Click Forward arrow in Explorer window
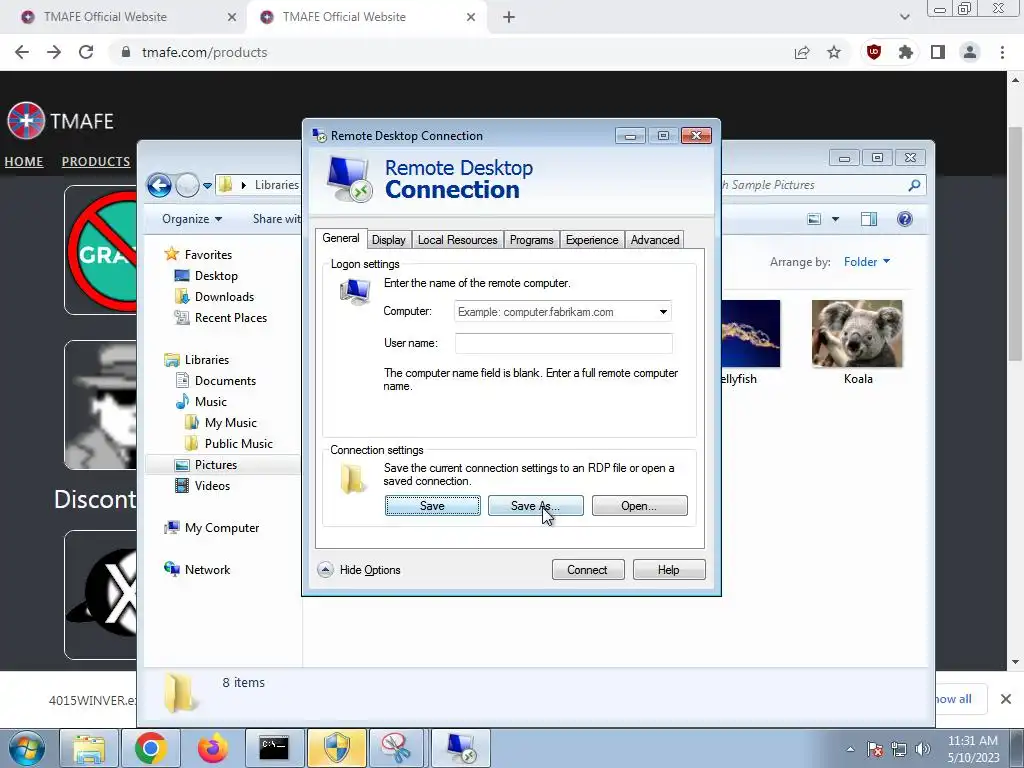This screenshot has width=1024, height=768. tap(187, 185)
